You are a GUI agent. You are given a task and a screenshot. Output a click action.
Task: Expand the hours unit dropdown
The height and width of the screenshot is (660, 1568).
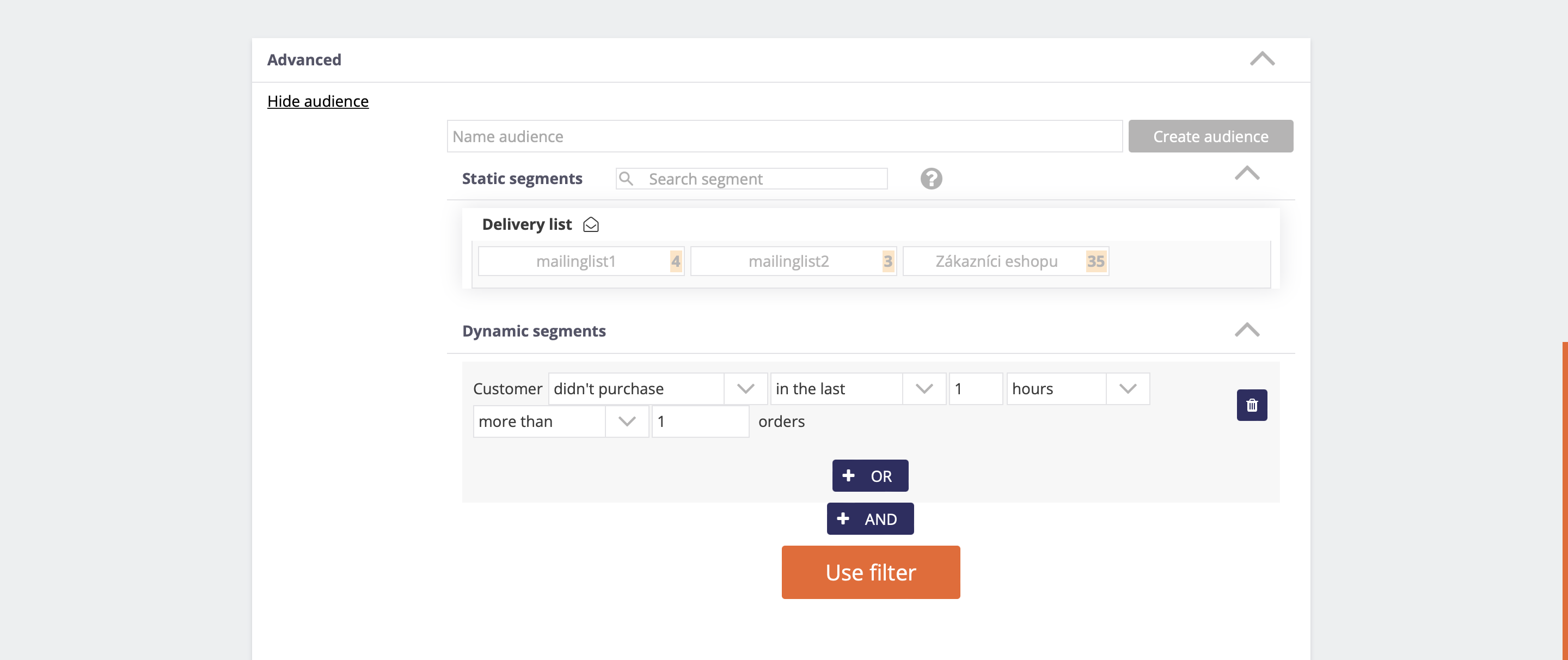click(x=1127, y=388)
